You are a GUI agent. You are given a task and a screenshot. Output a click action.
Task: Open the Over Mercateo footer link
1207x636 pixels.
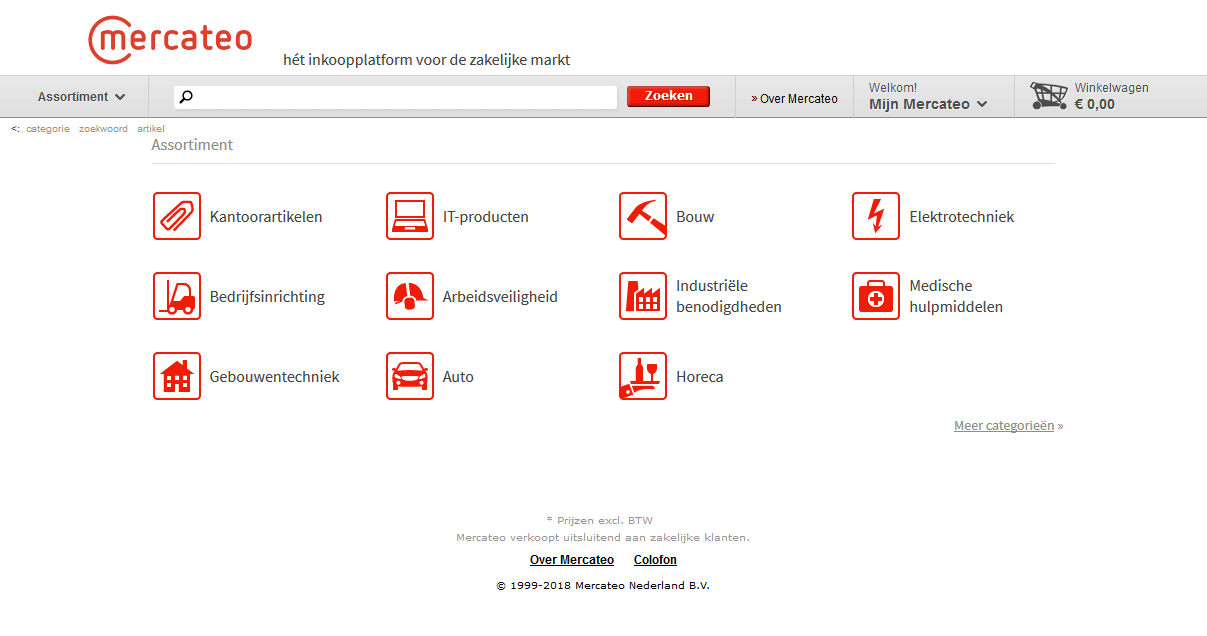click(572, 560)
